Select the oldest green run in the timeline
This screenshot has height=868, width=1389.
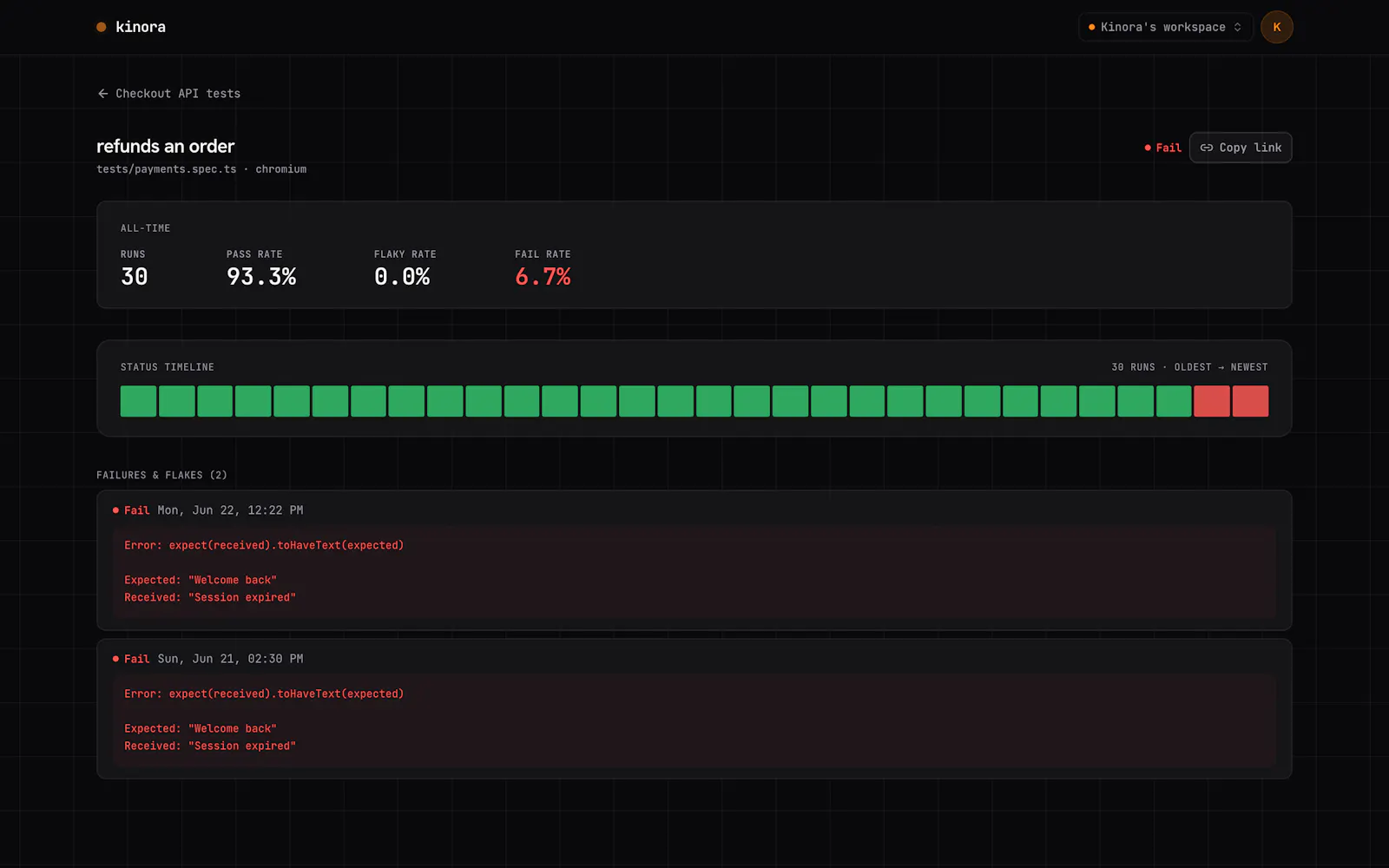[138, 401]
